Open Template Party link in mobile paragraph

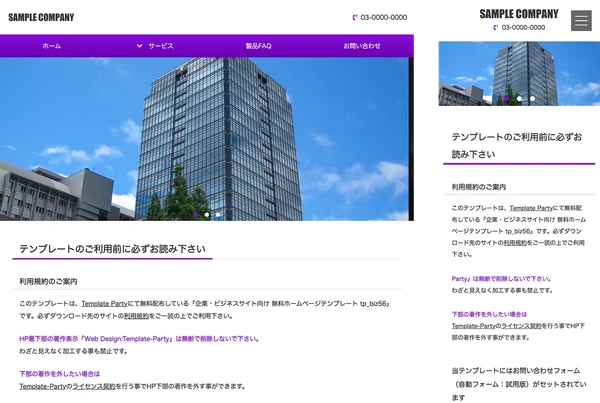(x=532, y=208)
